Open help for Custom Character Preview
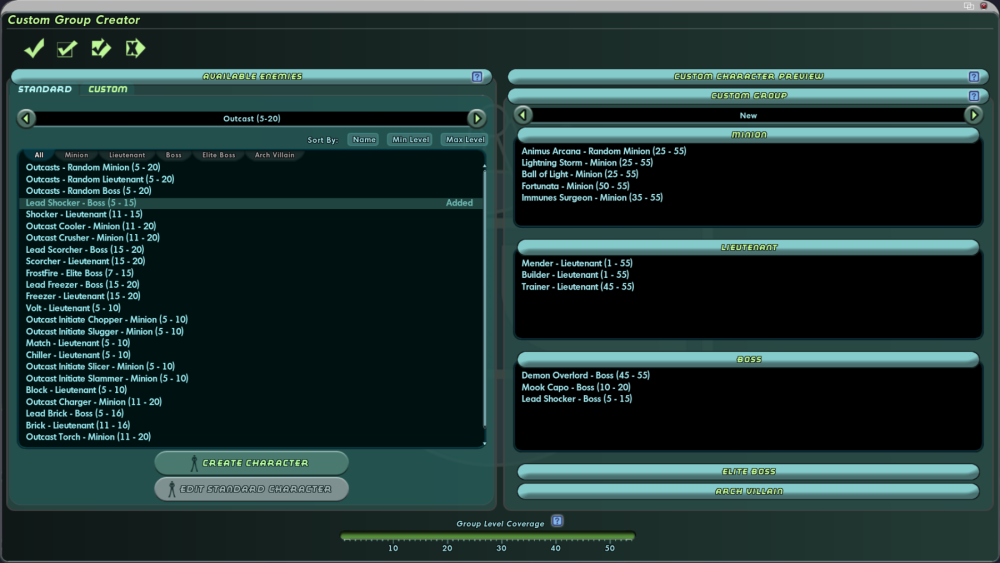1000x563 pixels. click(x=974, y=77)
